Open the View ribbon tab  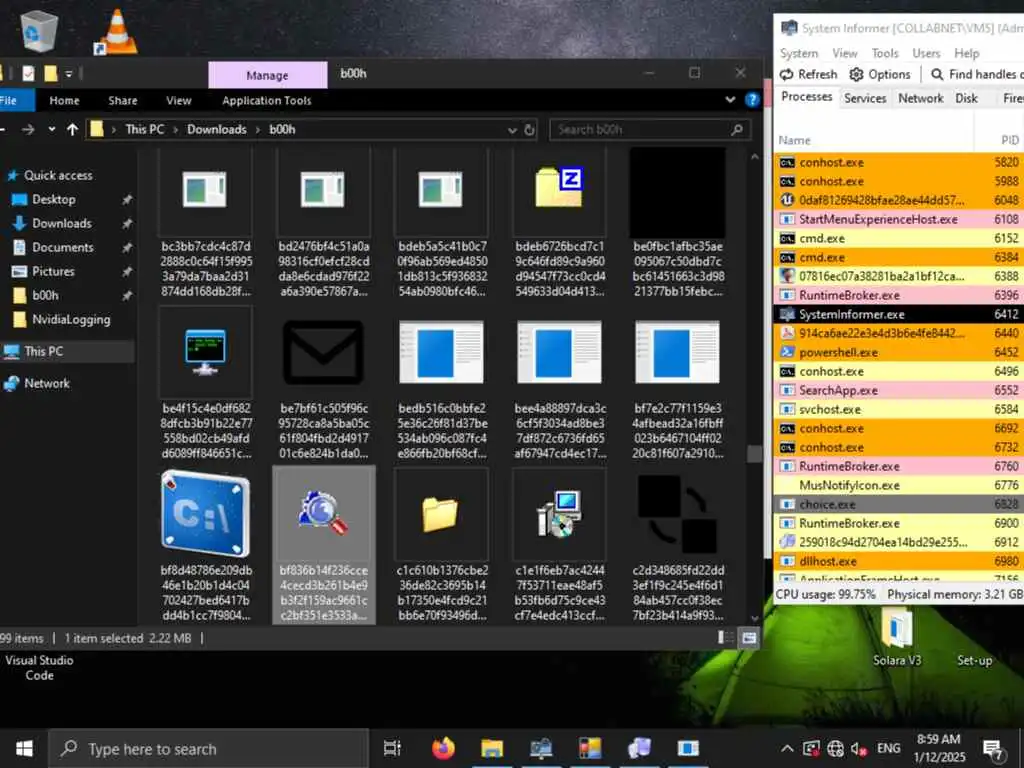[x=178, y=101]
